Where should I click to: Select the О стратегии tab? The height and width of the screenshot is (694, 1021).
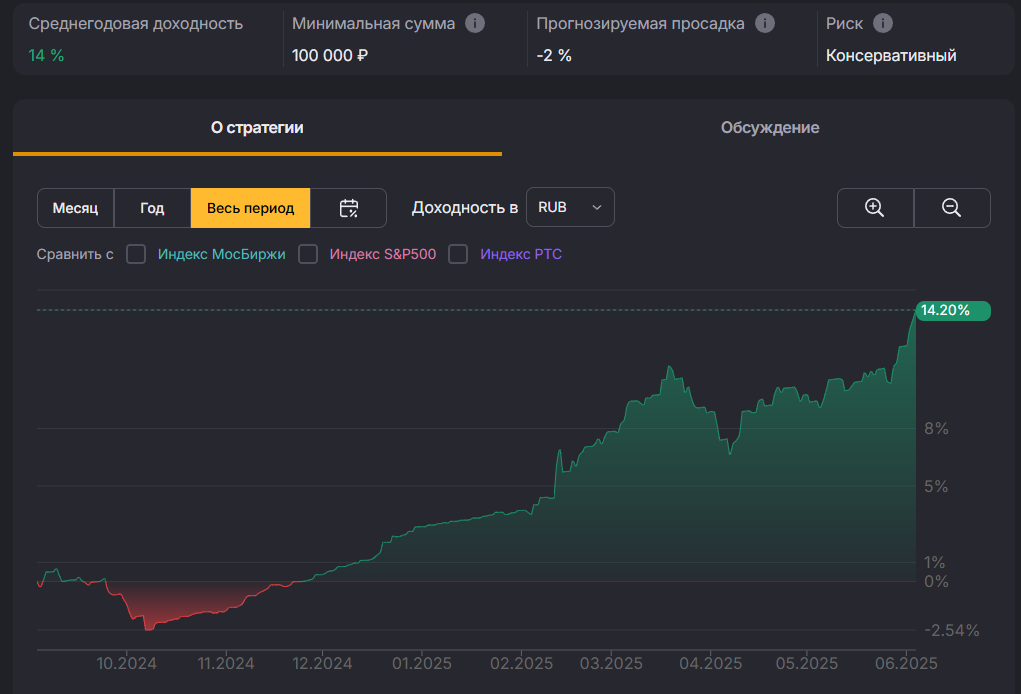(257, 128)
